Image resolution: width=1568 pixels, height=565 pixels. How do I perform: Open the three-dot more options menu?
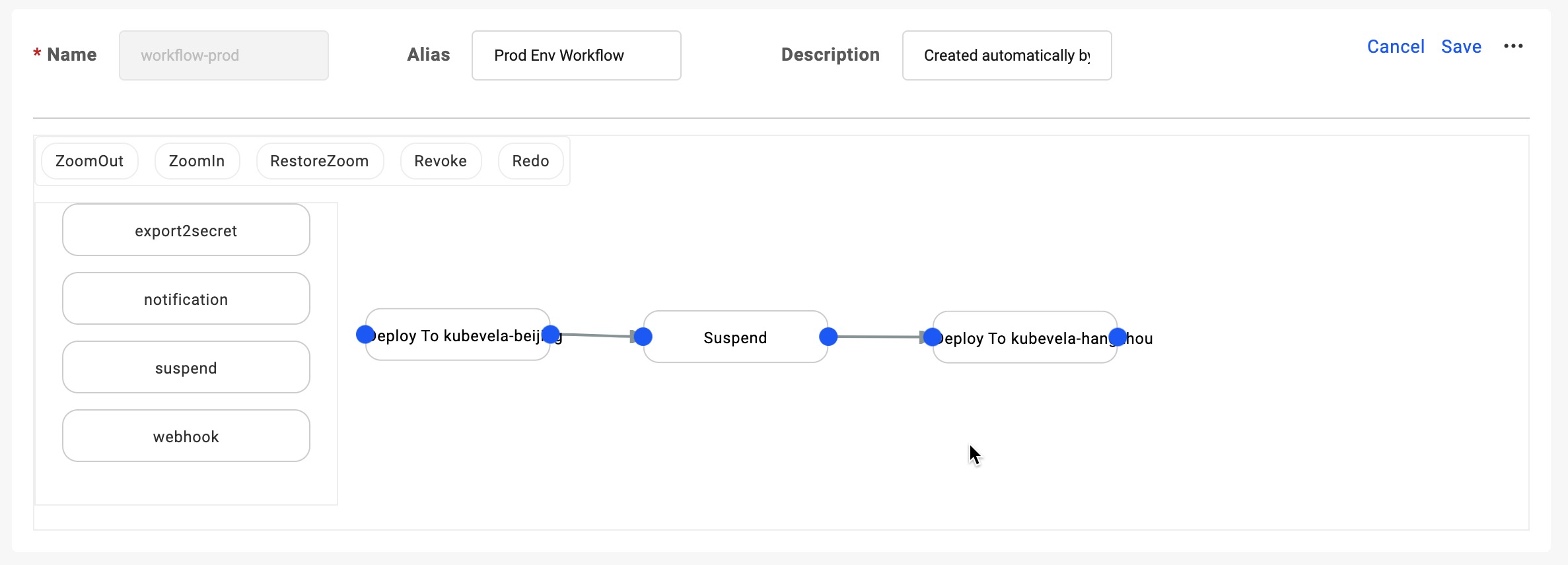click(x=1513, y=46)
